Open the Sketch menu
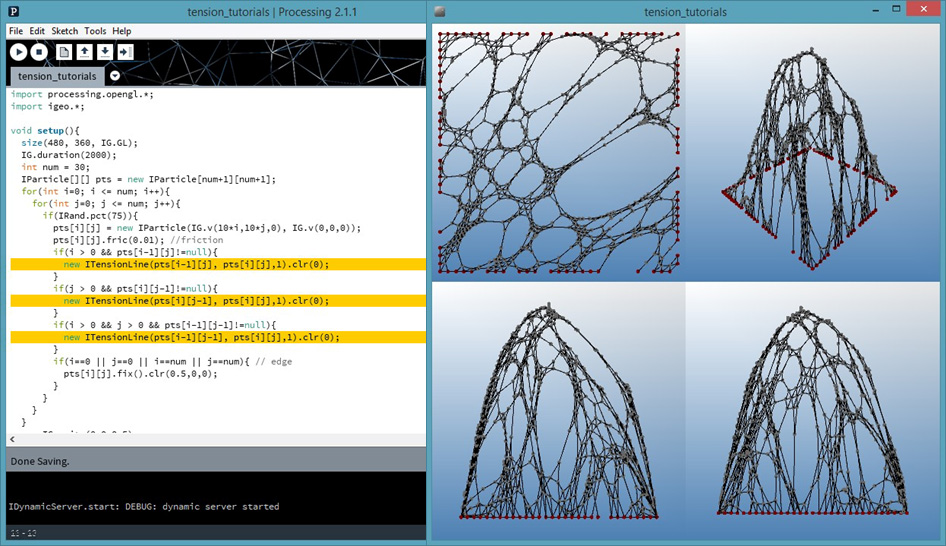Image resolution: width=946 pixels, height=546 pixels. coord(64,31)
